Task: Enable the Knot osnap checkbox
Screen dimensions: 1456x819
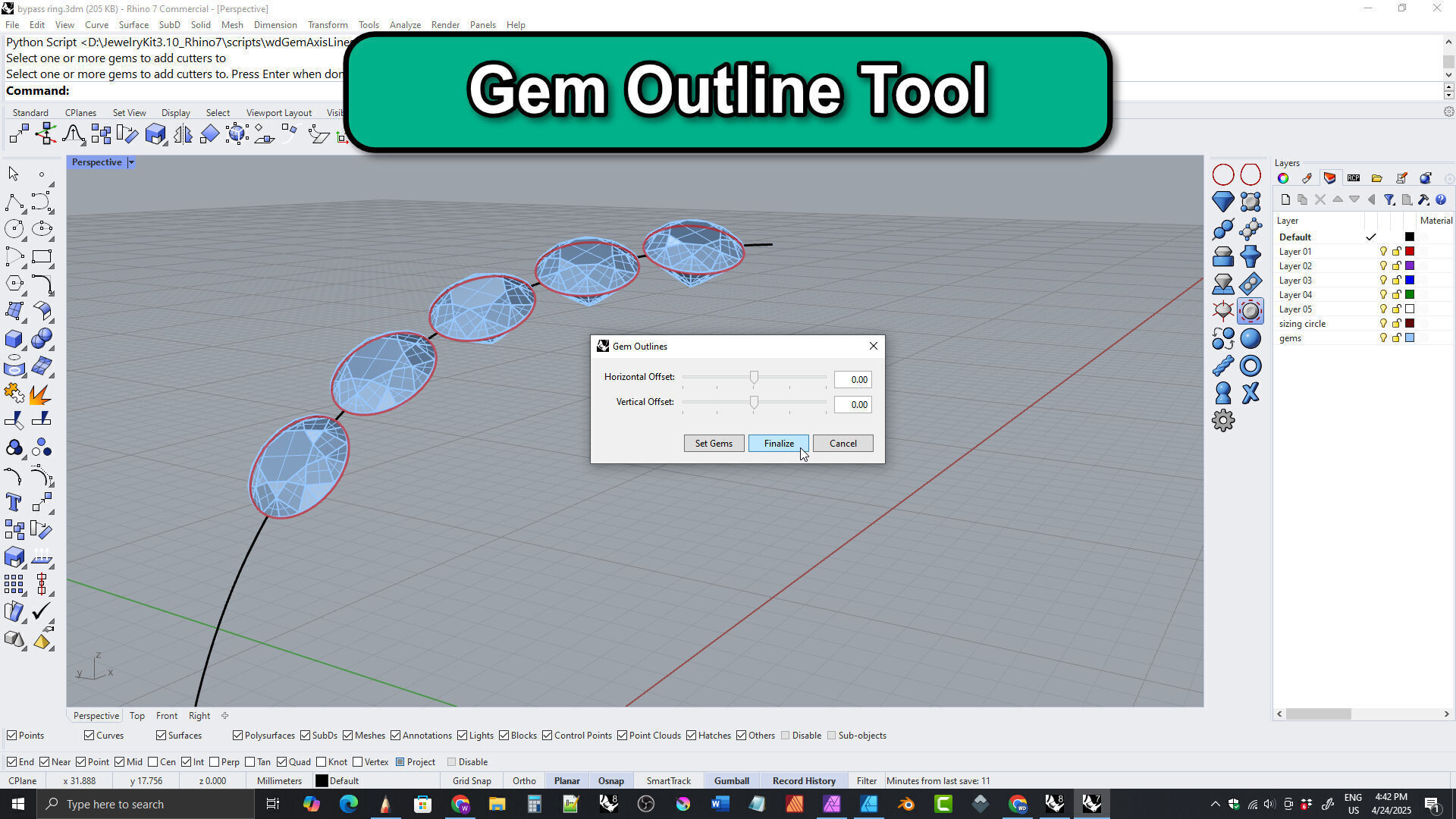Action: 322,762
